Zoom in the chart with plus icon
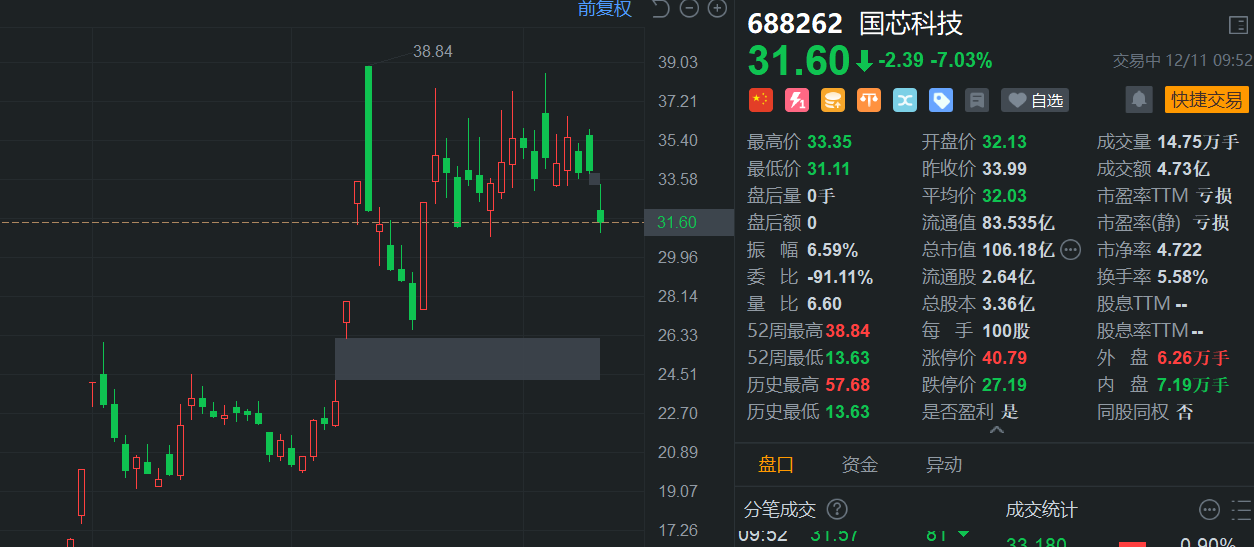The height and width of the screenshot is (547, 1254). click(x=717, y=9)
